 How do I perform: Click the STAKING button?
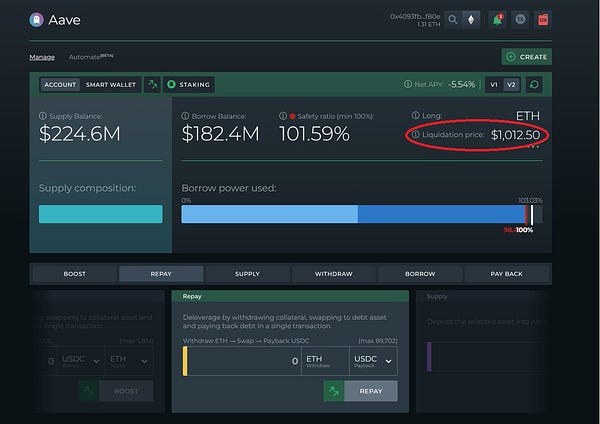click(189, 85)
